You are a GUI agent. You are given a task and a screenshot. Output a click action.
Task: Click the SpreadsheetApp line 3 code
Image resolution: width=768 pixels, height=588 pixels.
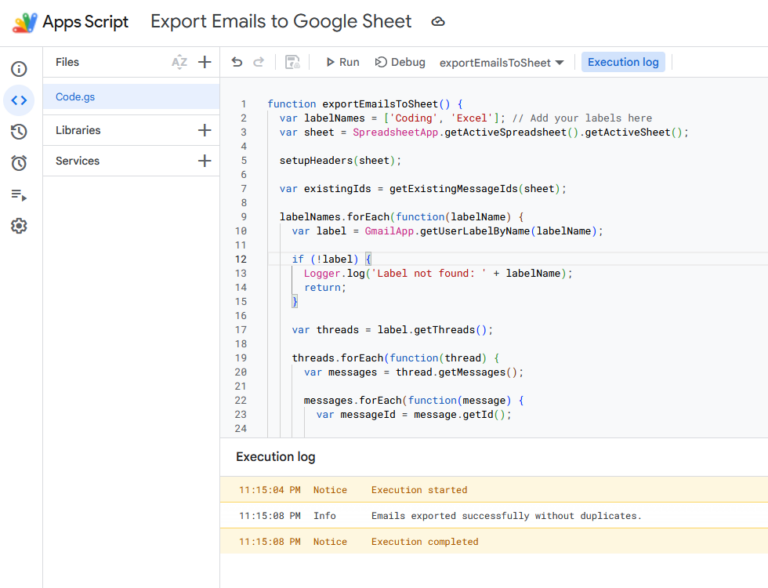coord(483,132)
